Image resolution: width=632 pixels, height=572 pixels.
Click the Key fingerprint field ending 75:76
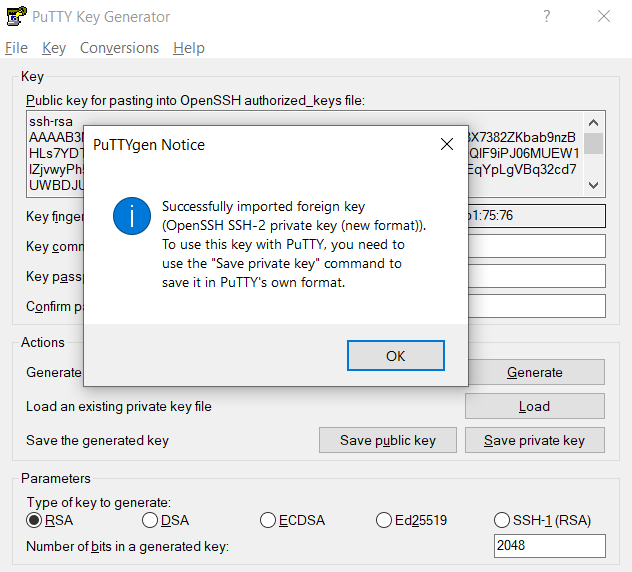tap(536, 216)
